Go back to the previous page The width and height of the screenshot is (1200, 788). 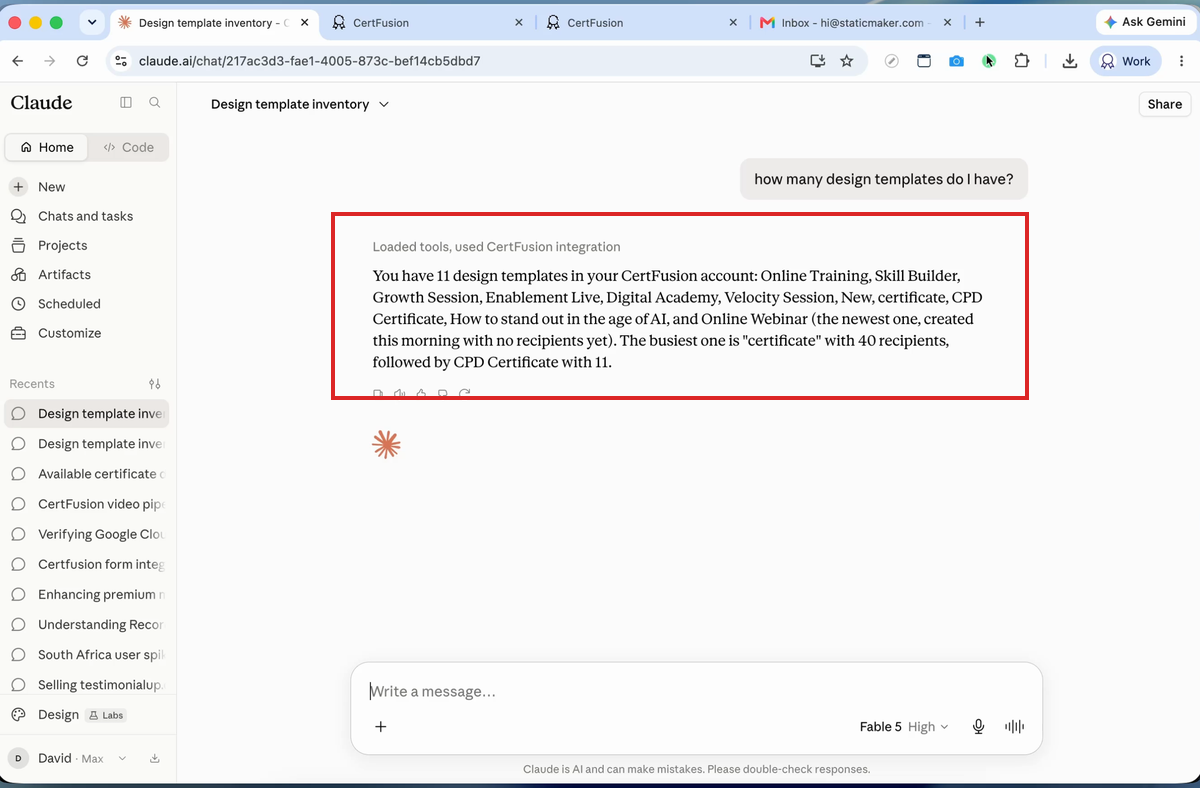coord(17,61)
